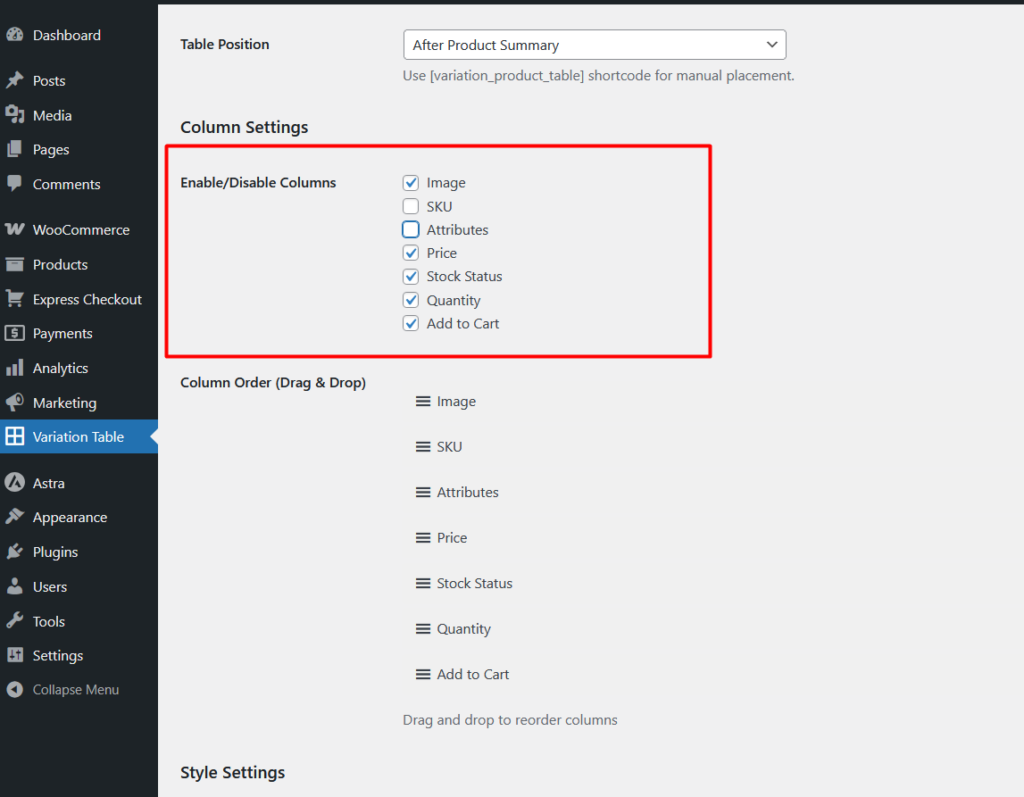Collapse the admin sidebar menu
Image resolution: width=1024 pixels, height=797 pixels.
pos(75,690)
